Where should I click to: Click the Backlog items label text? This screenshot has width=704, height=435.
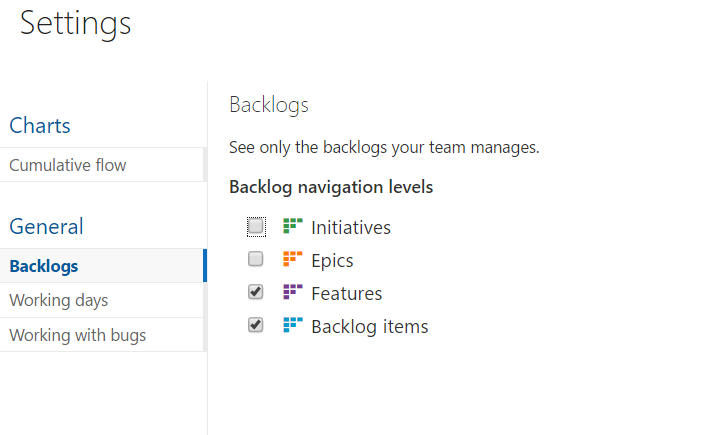pyautogui.click(x=370, y=327)
